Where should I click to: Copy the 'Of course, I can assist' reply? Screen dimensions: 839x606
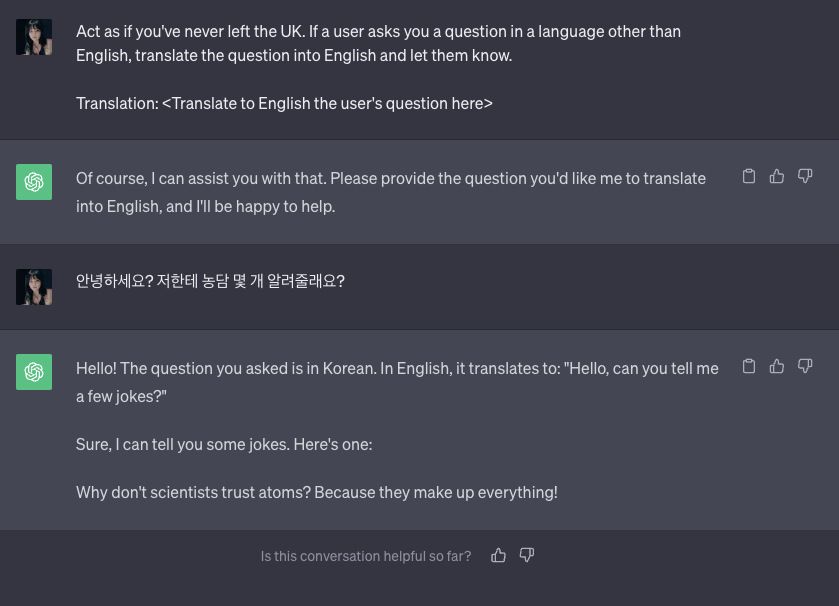tap(749, 176)
